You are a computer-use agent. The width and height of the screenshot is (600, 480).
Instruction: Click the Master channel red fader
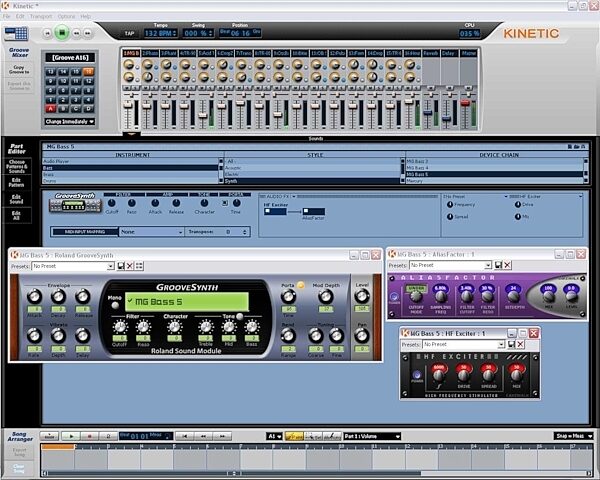coord(465,103)
